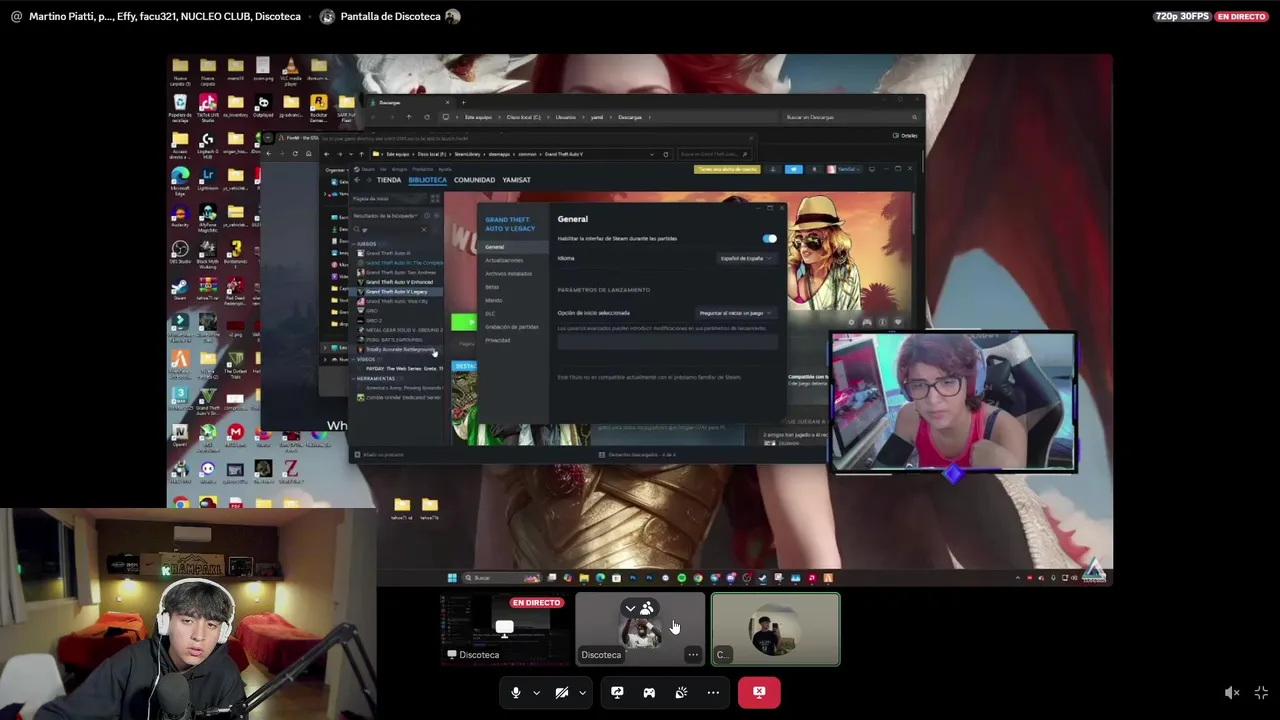The width and height of the screenshot is (1280, 720).
Task: Open the camera options arrow
Action: click(x=582, y=692)
